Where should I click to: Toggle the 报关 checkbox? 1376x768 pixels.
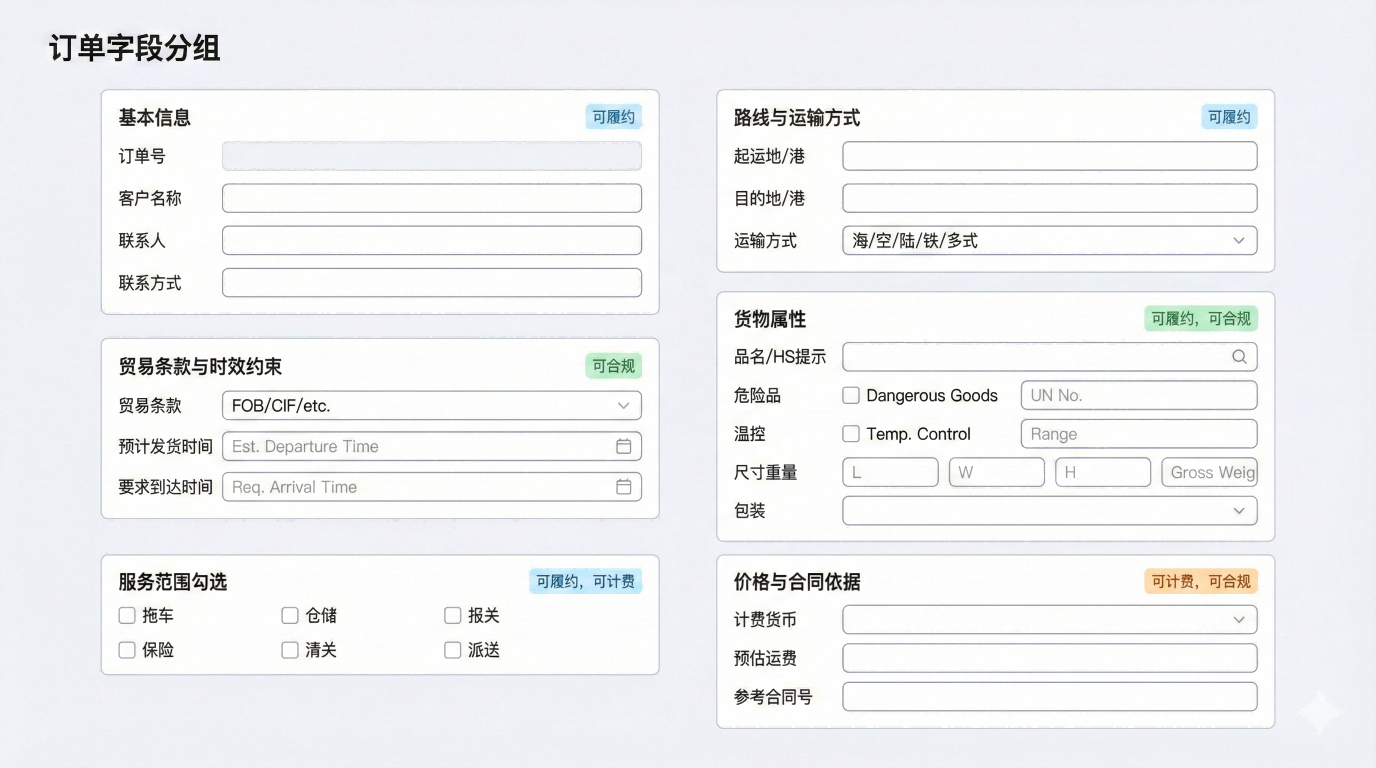coord(453,616)
